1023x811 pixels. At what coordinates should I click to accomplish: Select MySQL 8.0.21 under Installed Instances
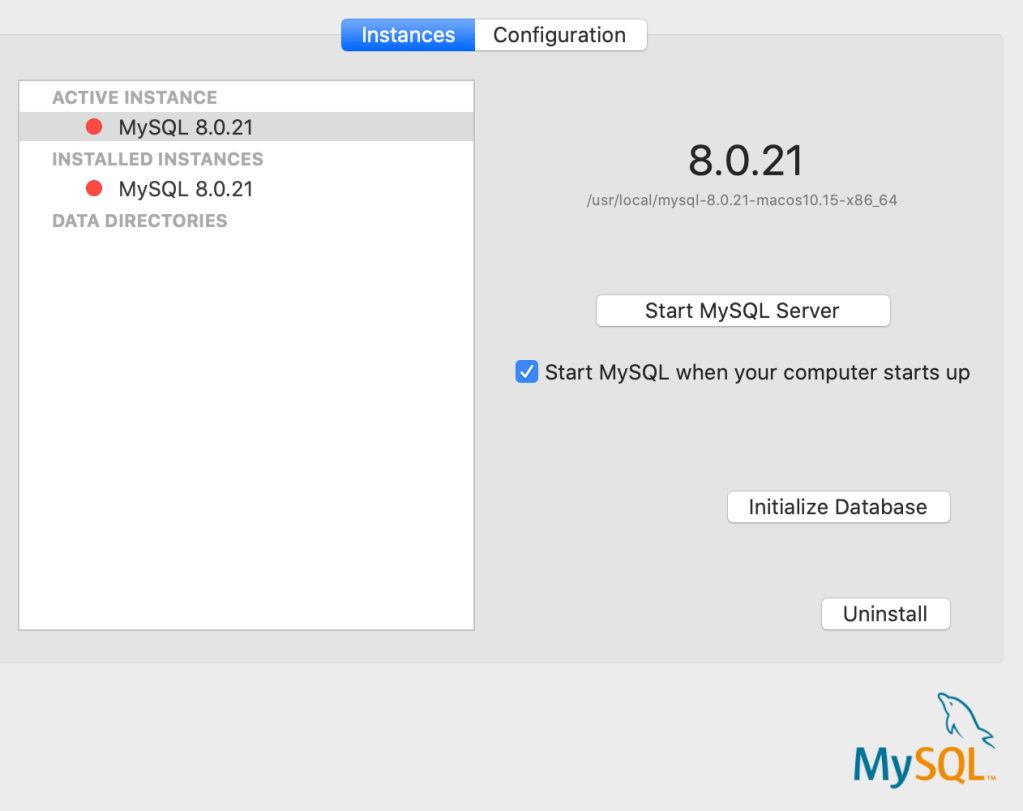[x=185, y=189]
